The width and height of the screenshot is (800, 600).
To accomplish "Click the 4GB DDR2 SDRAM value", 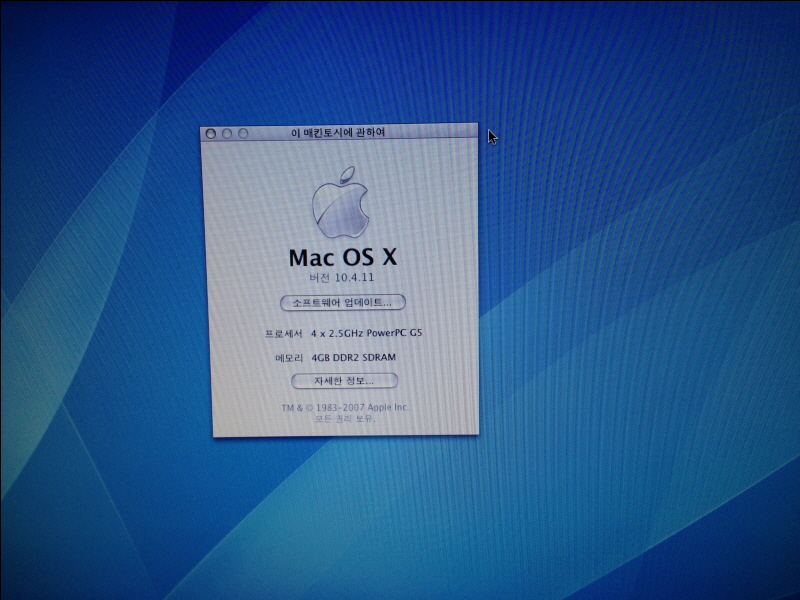I will click(355, 357).
